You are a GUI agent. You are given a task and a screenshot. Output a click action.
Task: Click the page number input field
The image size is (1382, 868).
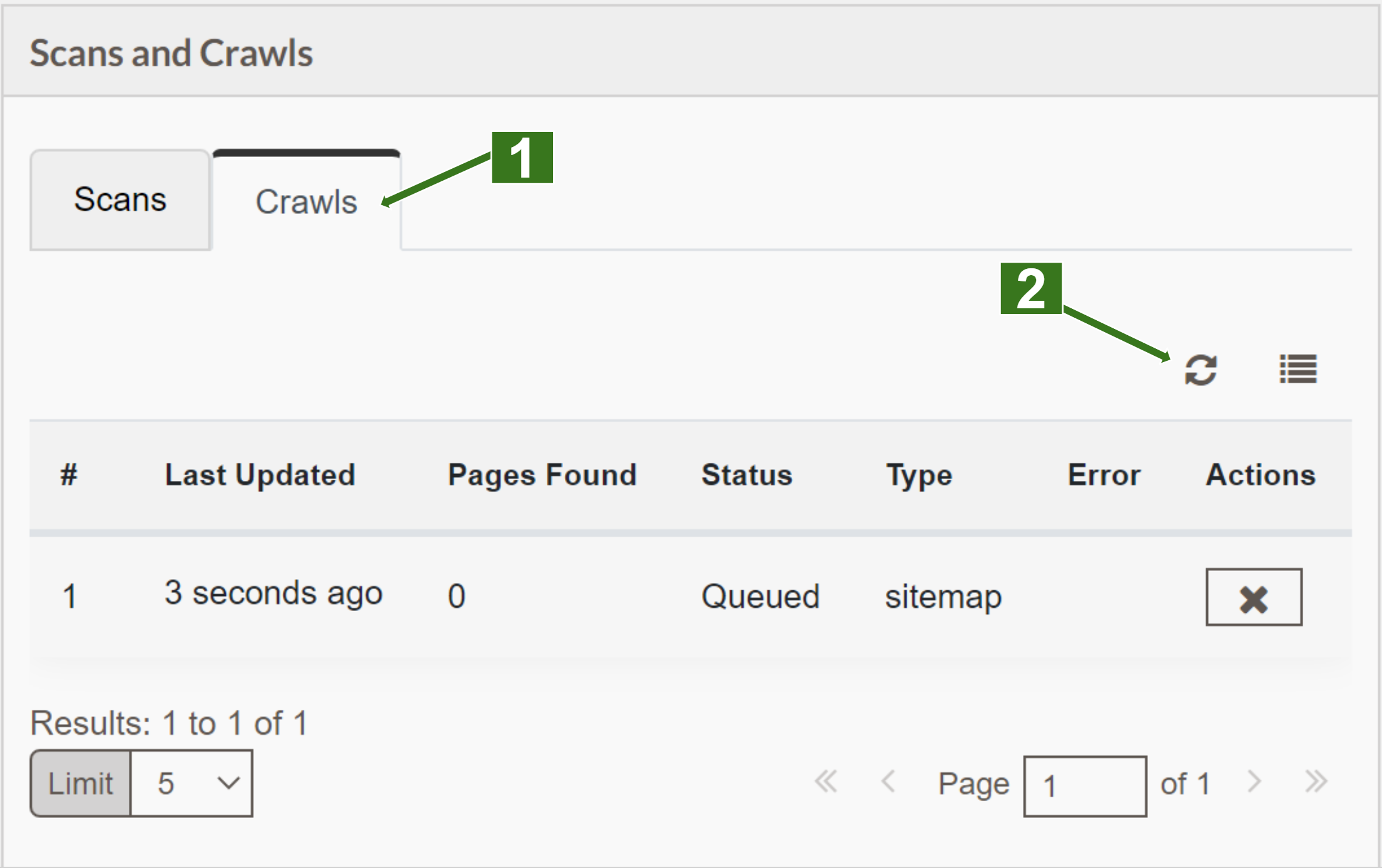(1085, 786)
